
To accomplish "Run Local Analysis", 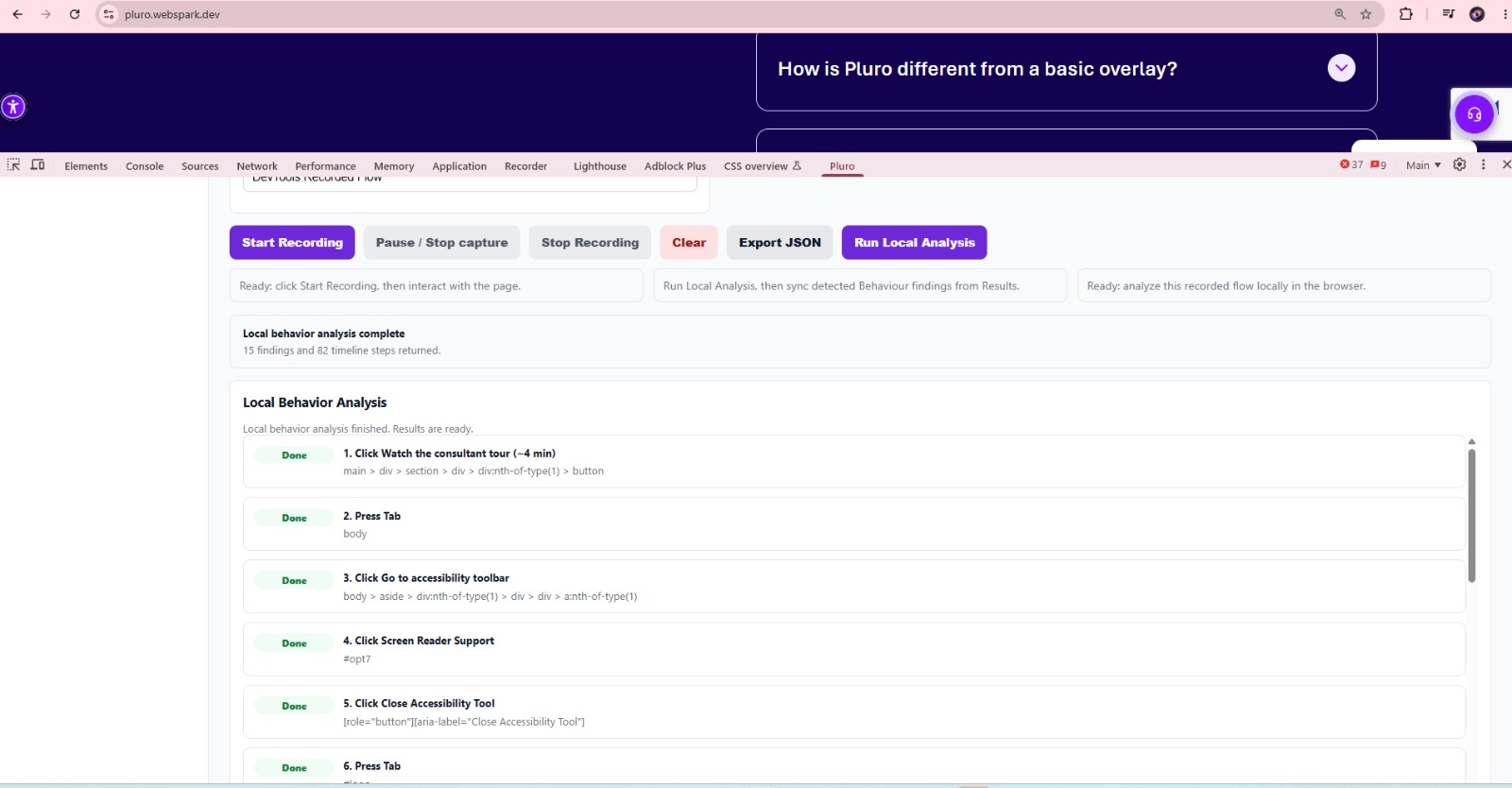I will tap(915, 242).
